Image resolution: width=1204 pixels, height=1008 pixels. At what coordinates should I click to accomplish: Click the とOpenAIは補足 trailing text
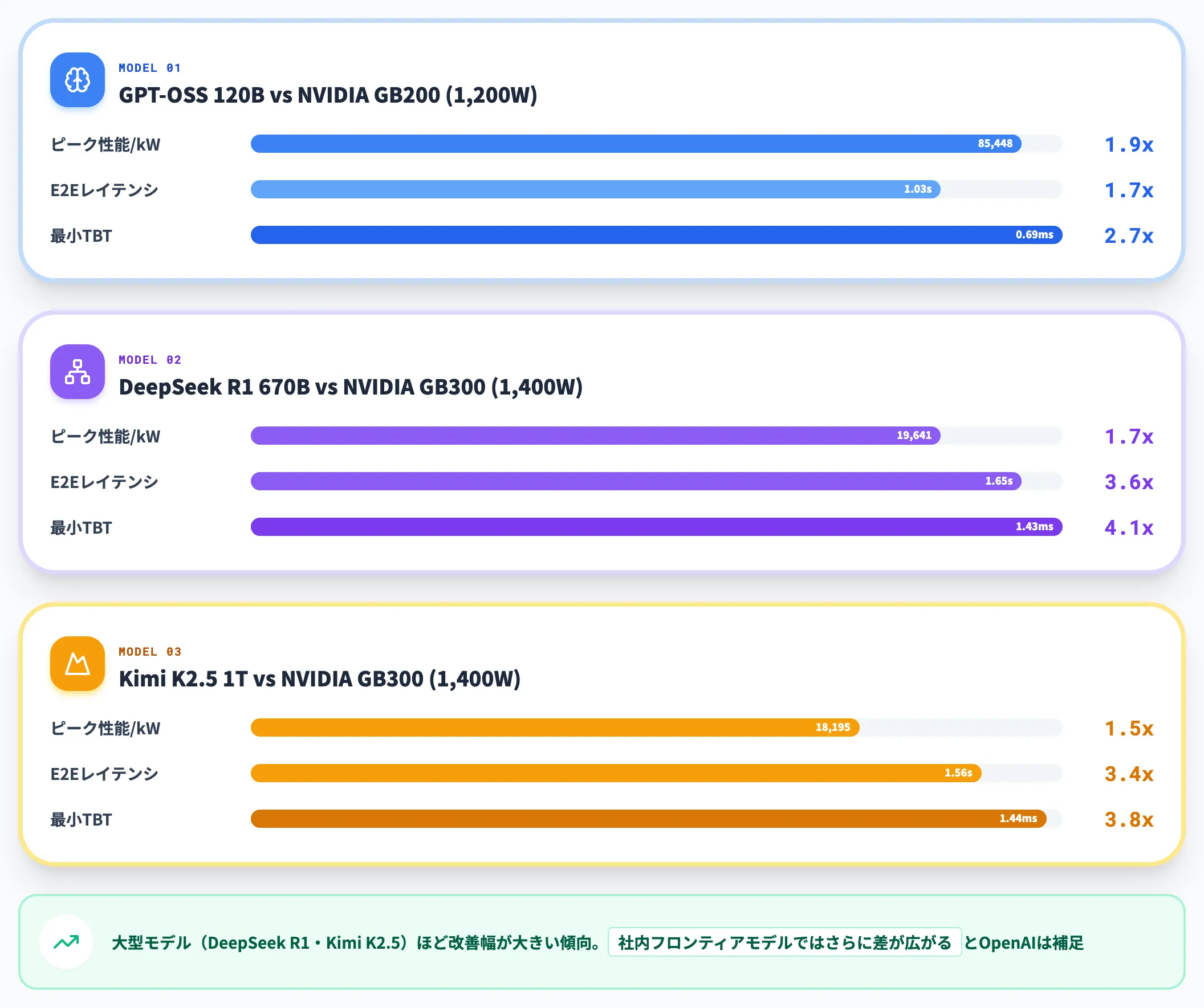tap(1023, 942)
